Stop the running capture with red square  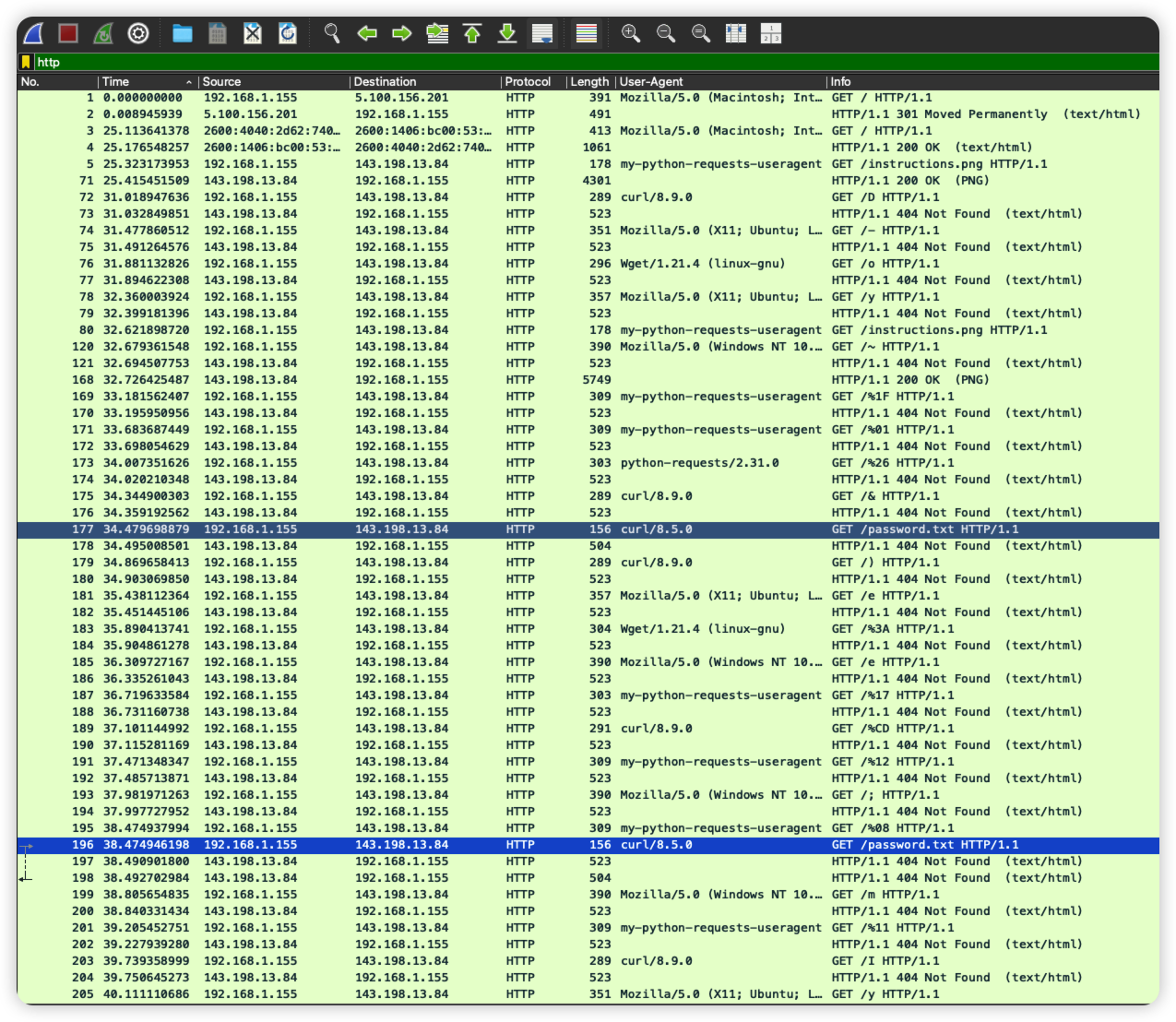tap(68, 34)
